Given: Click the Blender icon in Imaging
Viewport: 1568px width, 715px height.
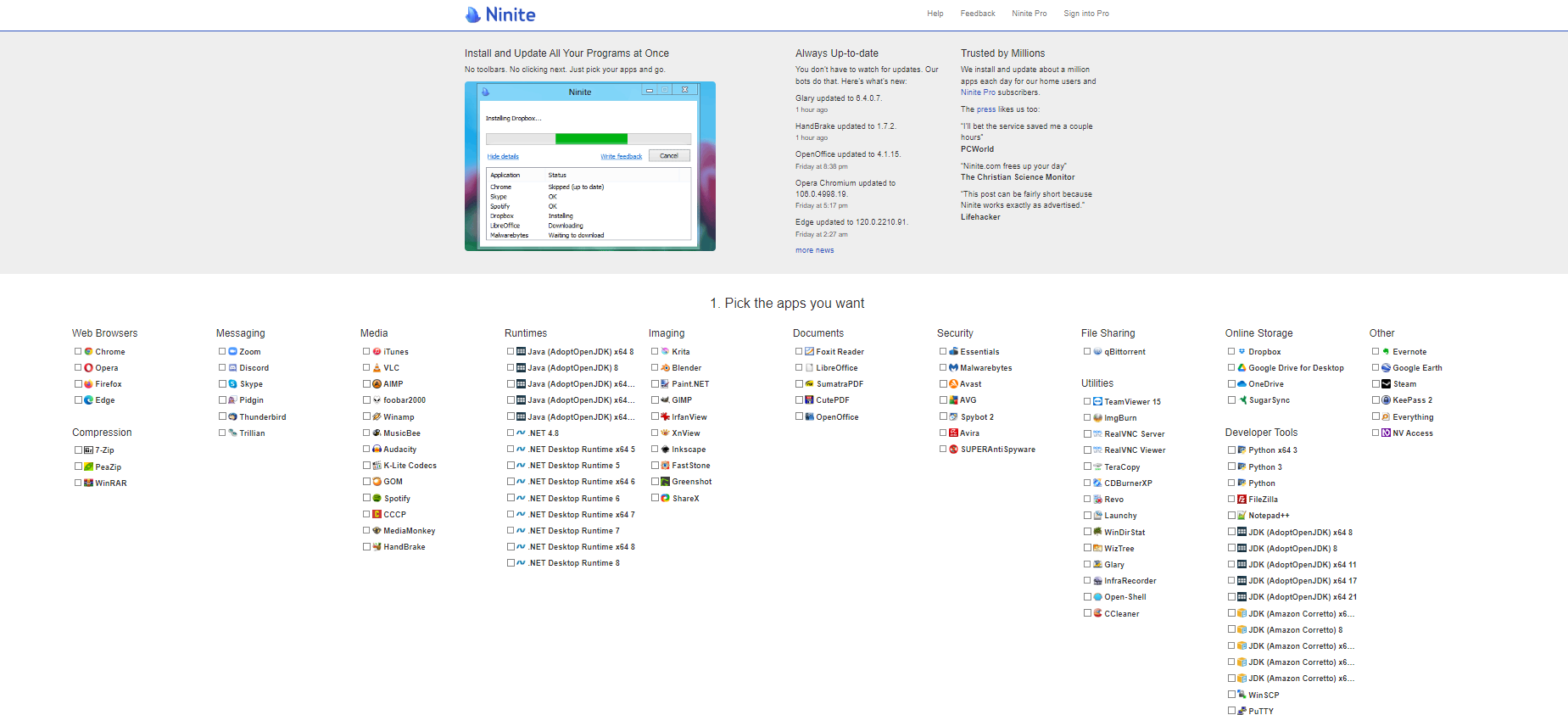Looking at the screenshot, I should [665, 368].
